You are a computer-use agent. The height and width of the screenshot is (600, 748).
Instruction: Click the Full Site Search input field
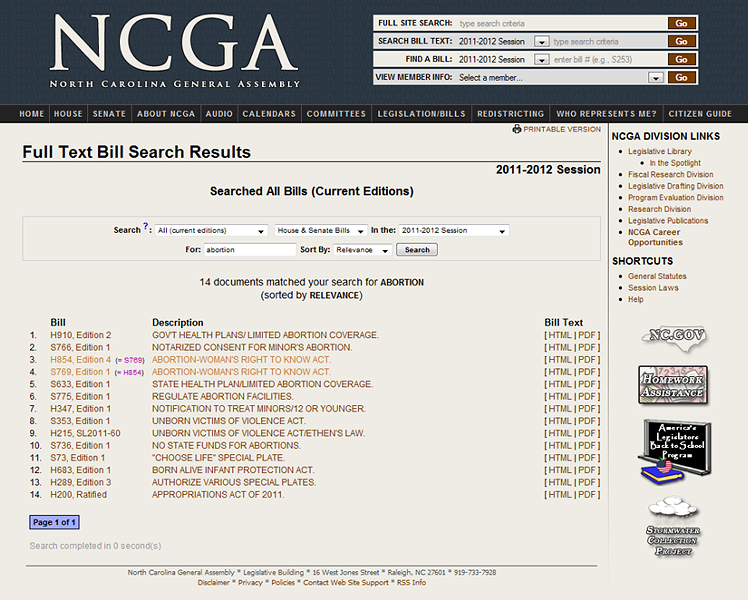pos(561,23)
